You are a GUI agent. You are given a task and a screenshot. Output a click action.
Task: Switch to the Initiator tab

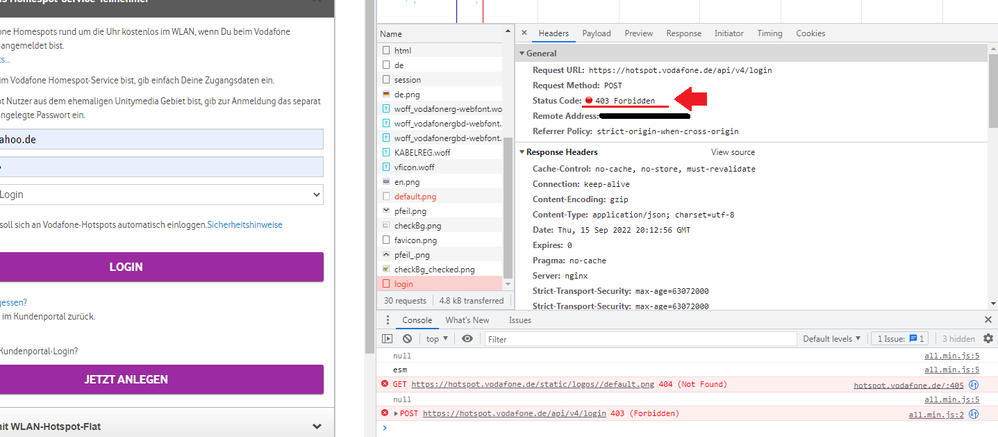(x=729, y=33)
